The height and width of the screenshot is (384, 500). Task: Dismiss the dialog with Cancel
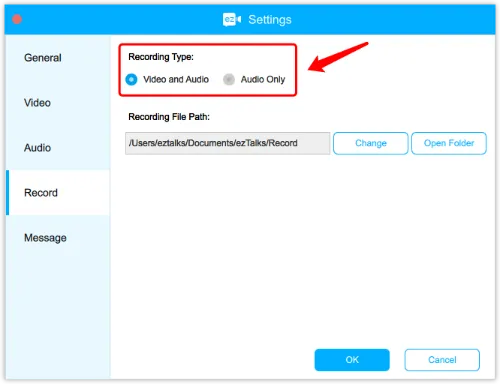pyautogui.click(x=442, y=360)
